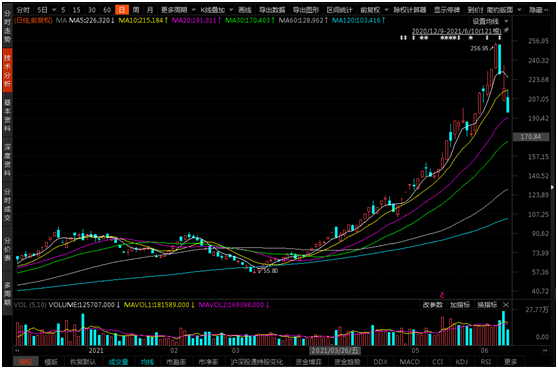Select the CCI indicator

[438, 362]
